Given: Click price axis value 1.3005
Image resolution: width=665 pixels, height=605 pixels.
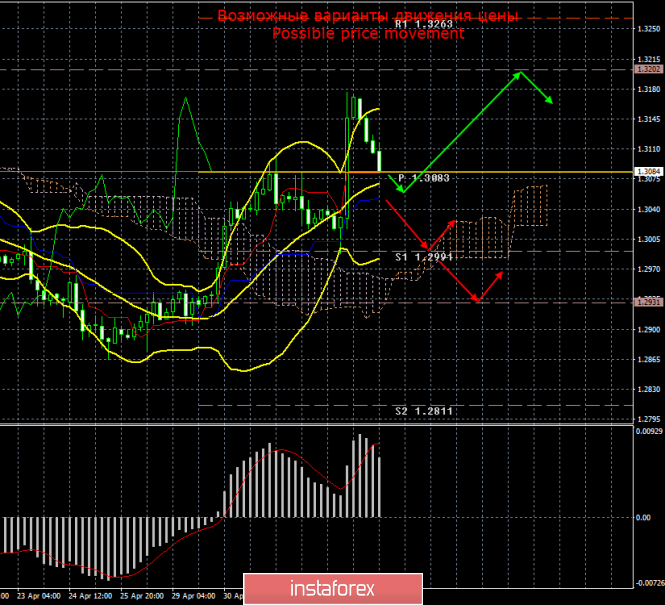Looking at the screenshot, I should pyautogui.click(x=649, y=240).
